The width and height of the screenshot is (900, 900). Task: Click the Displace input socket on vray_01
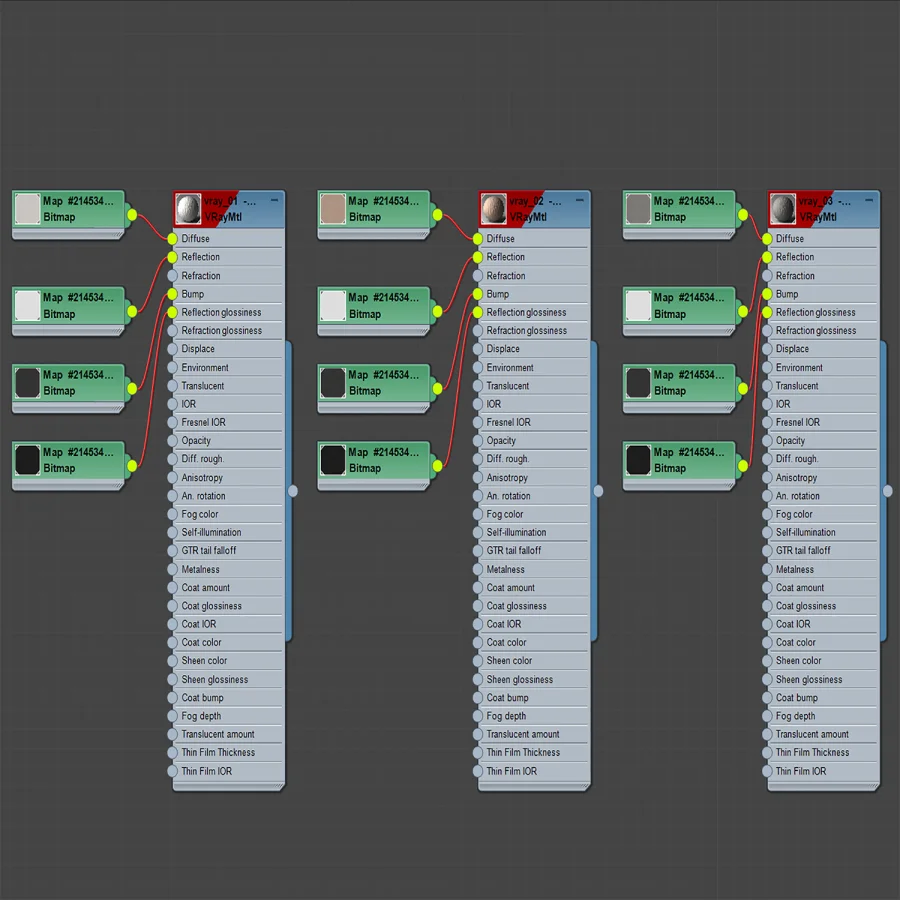pyautogui.click(x=172, y=348)
